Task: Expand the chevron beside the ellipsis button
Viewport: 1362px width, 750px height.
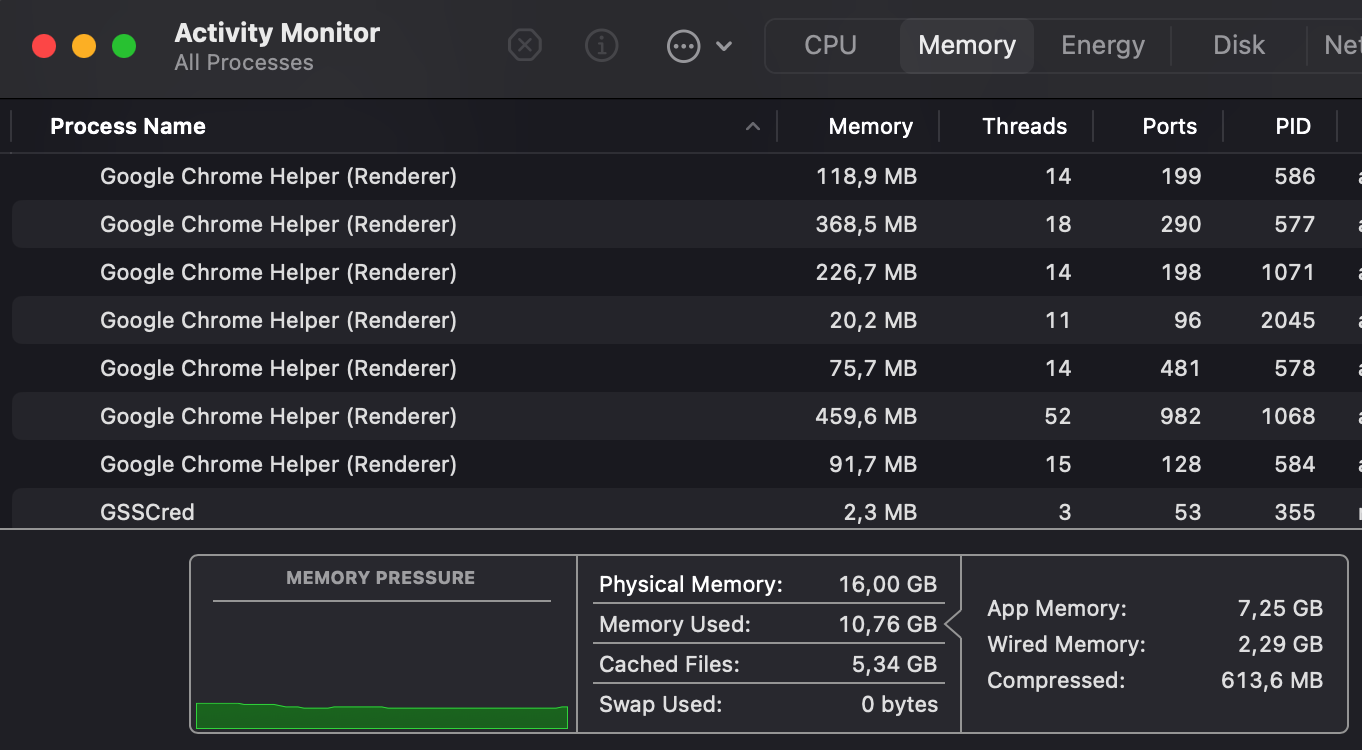Action: (725, 46)
